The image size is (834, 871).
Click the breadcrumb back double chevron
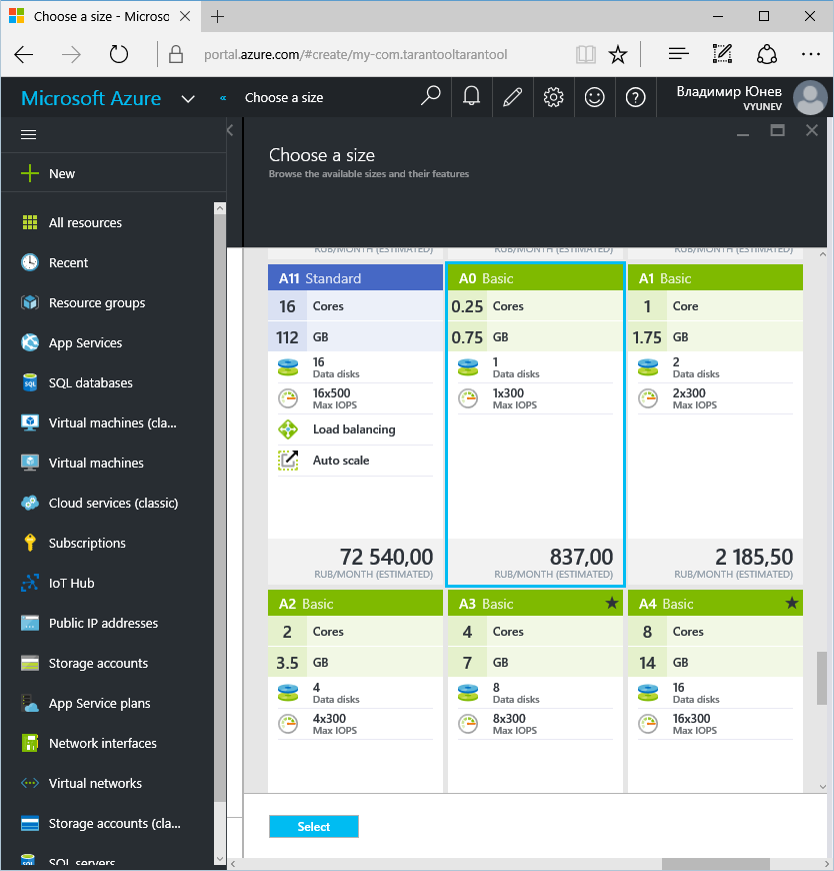(x=223, y=98)
